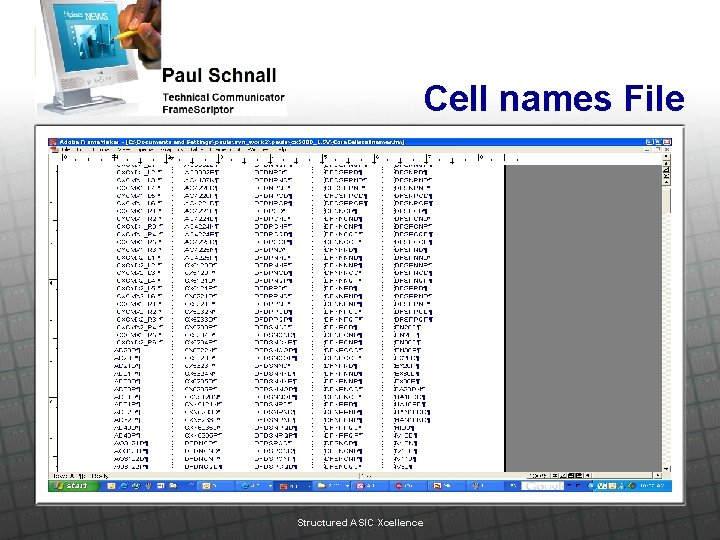
Task: Open the folder group taskbar button
Action: click(333, 486)
